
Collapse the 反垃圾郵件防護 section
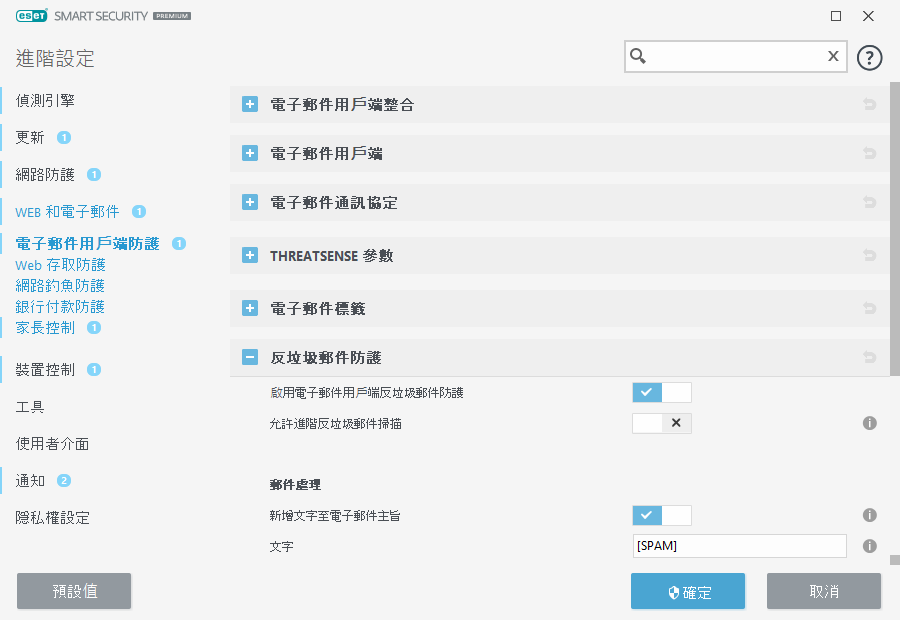coord(250,357)
